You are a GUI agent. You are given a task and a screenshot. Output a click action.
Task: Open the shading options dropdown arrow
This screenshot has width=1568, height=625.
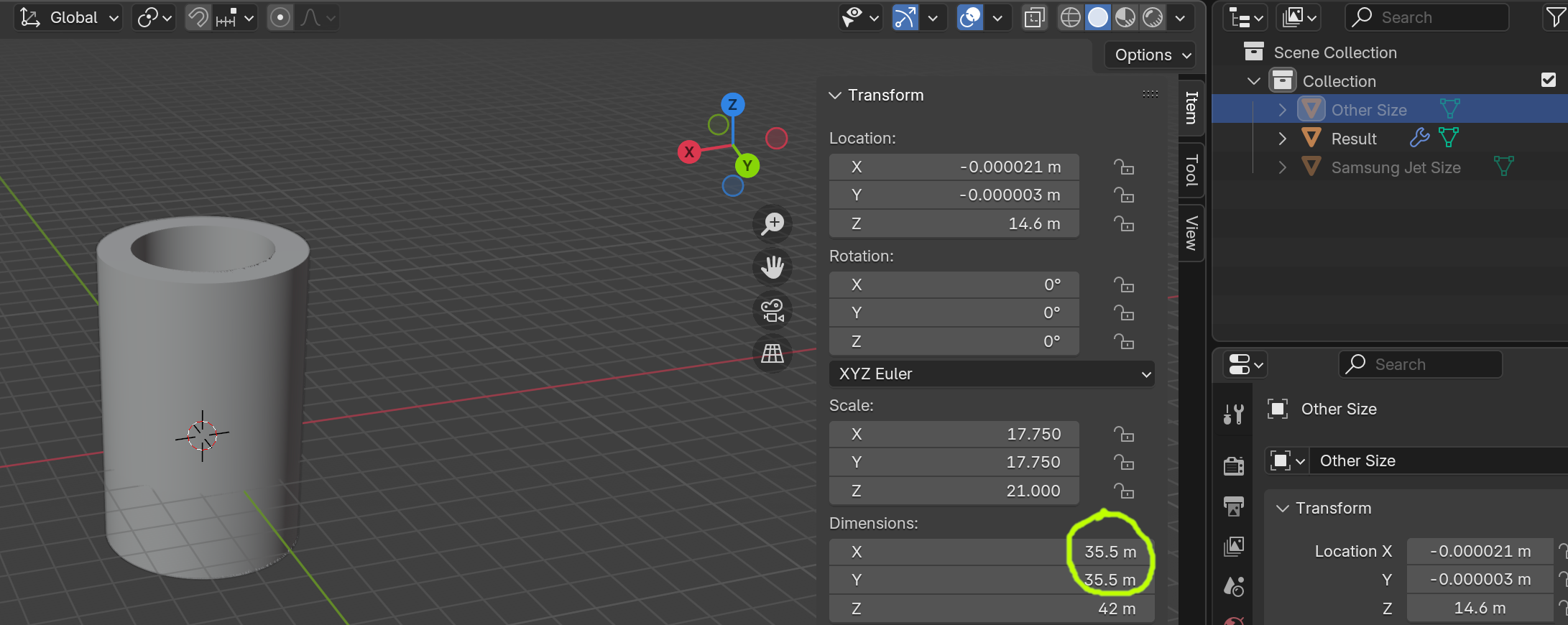click(1180, 17)
